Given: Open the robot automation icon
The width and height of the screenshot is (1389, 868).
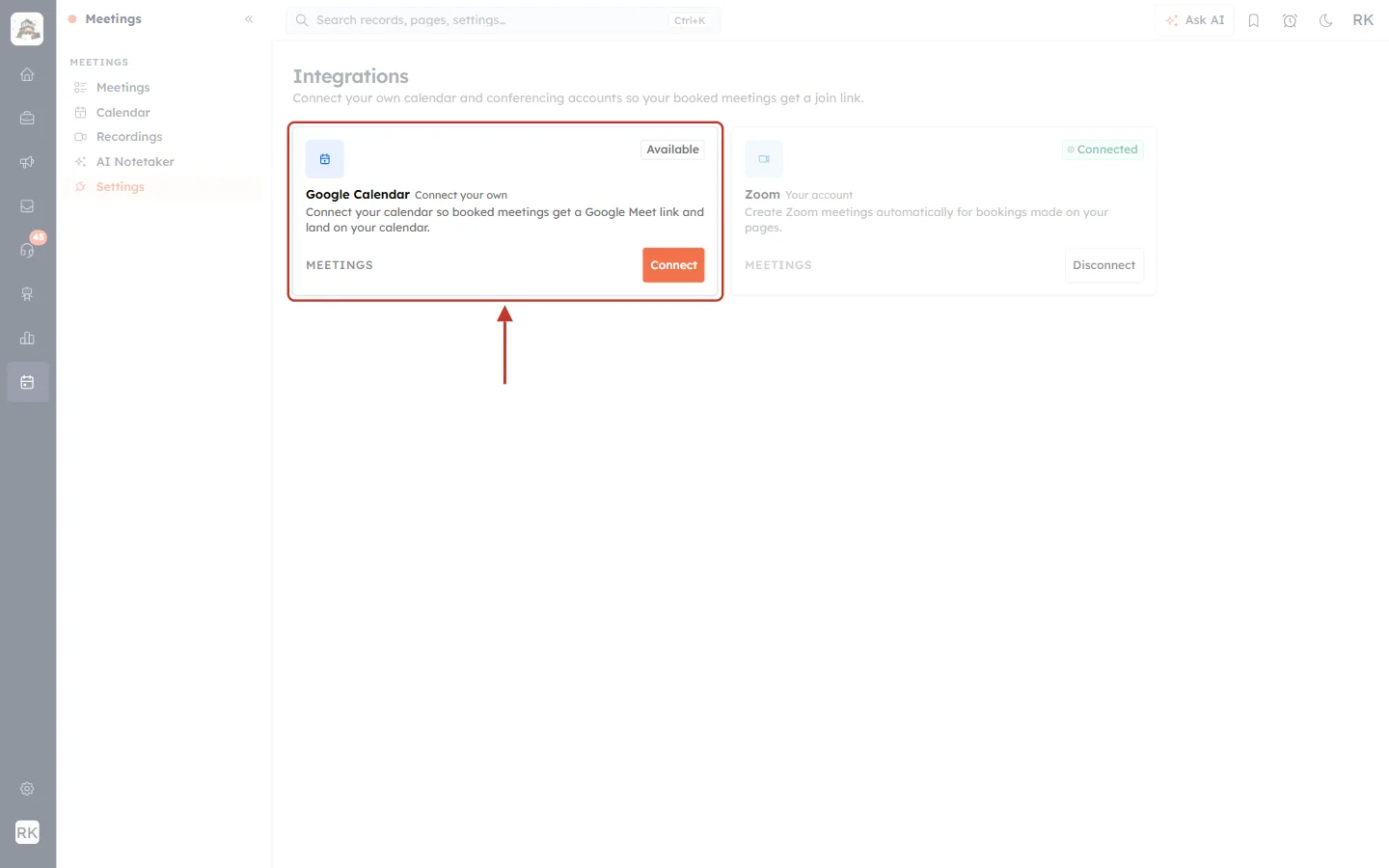Looking at the screenshot, I should pos(27,294).
